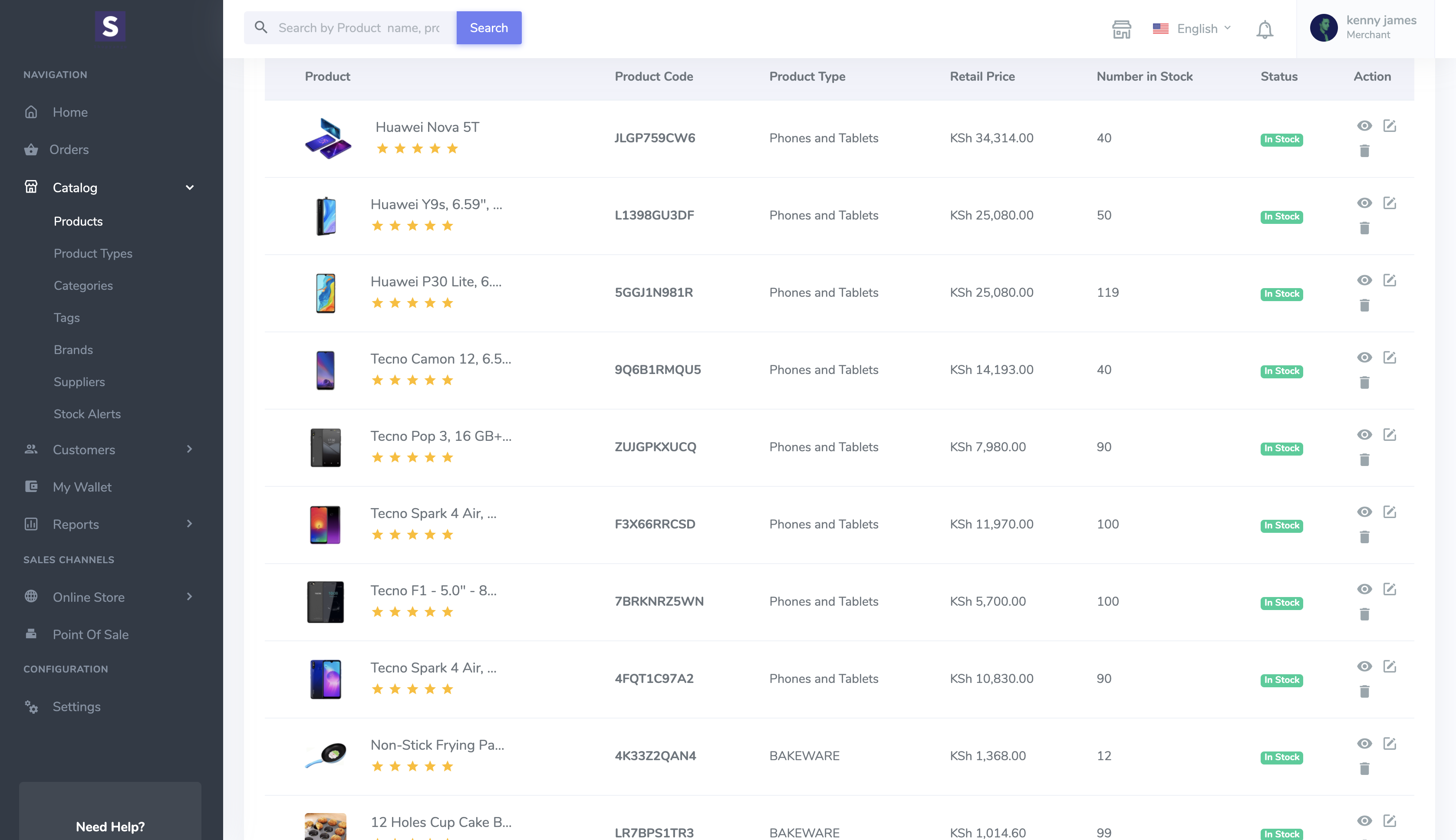Expand the Reports menu chevron
1456x840 pixels.
189,524
